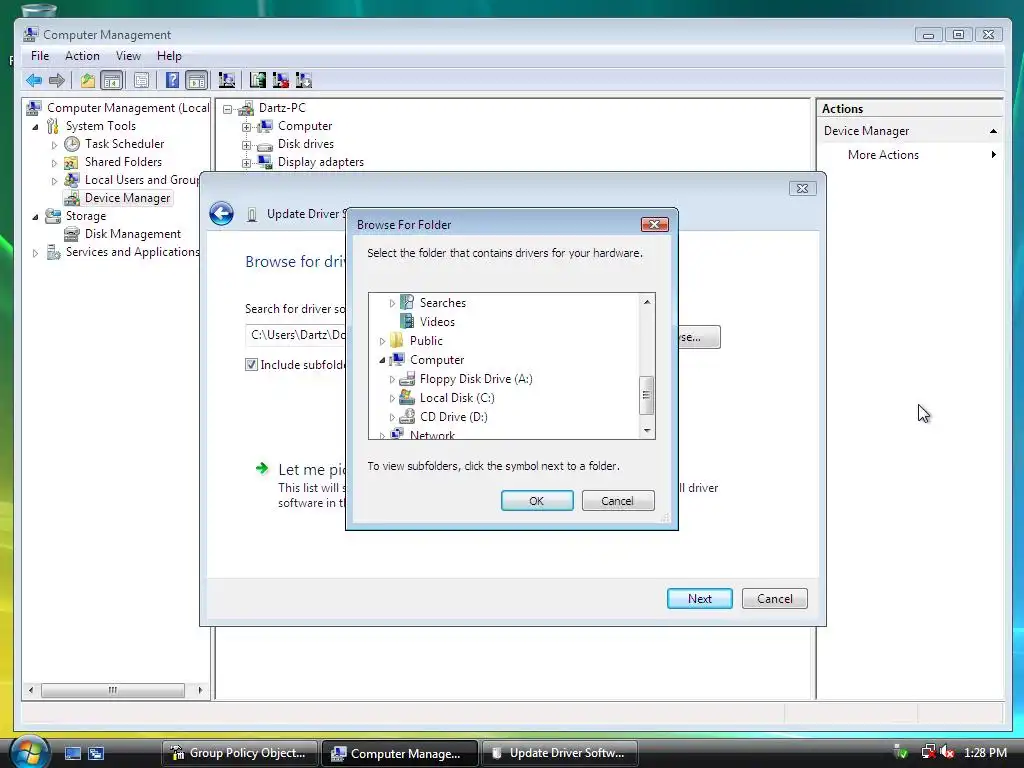Expand Services and Applications node

click(35, 253)
